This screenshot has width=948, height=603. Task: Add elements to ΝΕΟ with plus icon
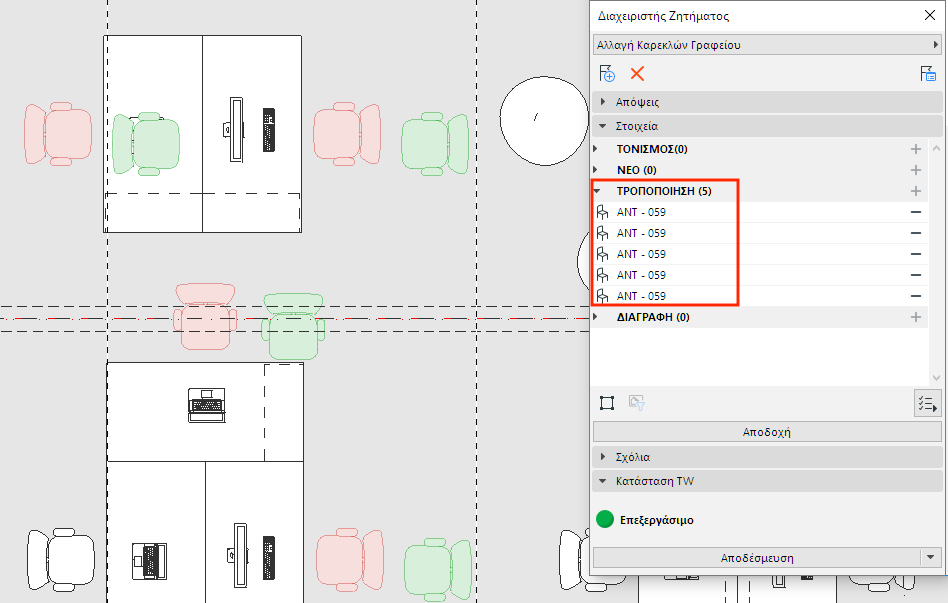point(916,170)
